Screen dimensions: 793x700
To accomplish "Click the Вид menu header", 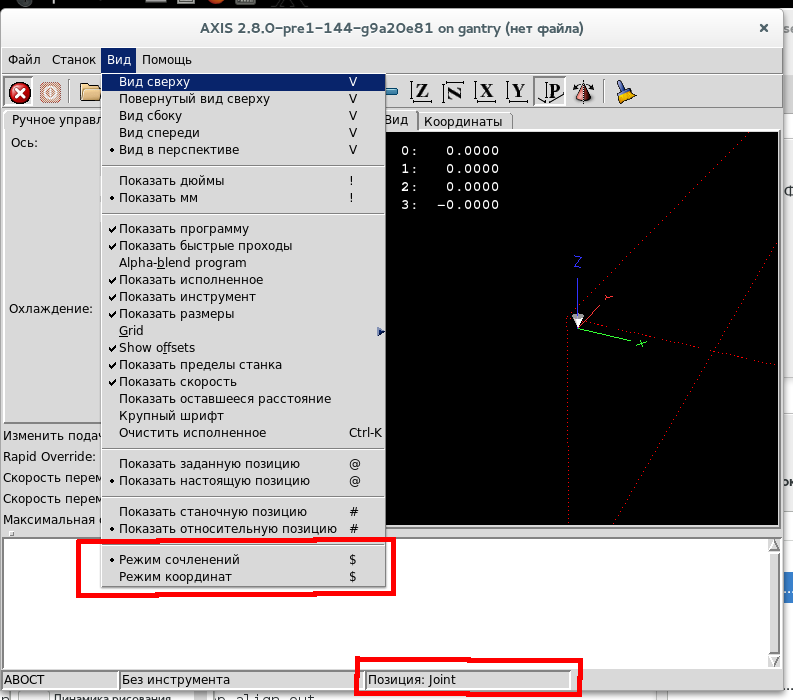I will click(119, 60).
